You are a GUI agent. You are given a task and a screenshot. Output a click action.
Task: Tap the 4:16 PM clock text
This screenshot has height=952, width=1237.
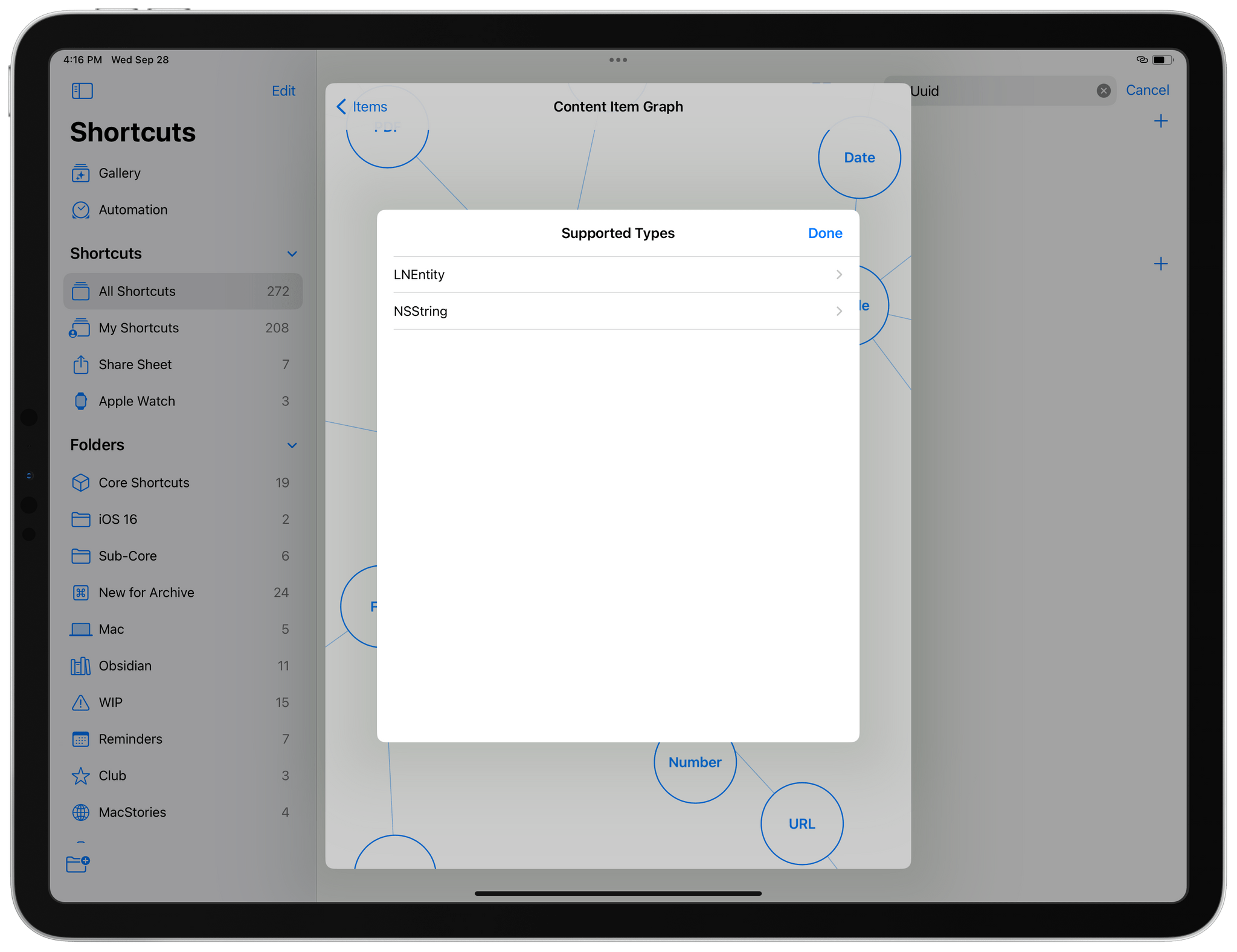click(x=83, y=60)
